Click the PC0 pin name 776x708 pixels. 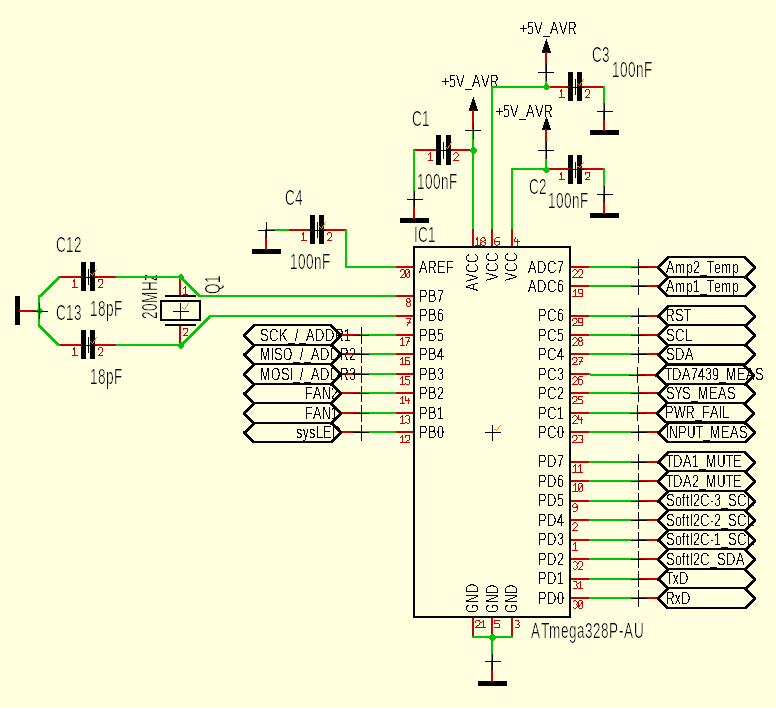[551, 432]
